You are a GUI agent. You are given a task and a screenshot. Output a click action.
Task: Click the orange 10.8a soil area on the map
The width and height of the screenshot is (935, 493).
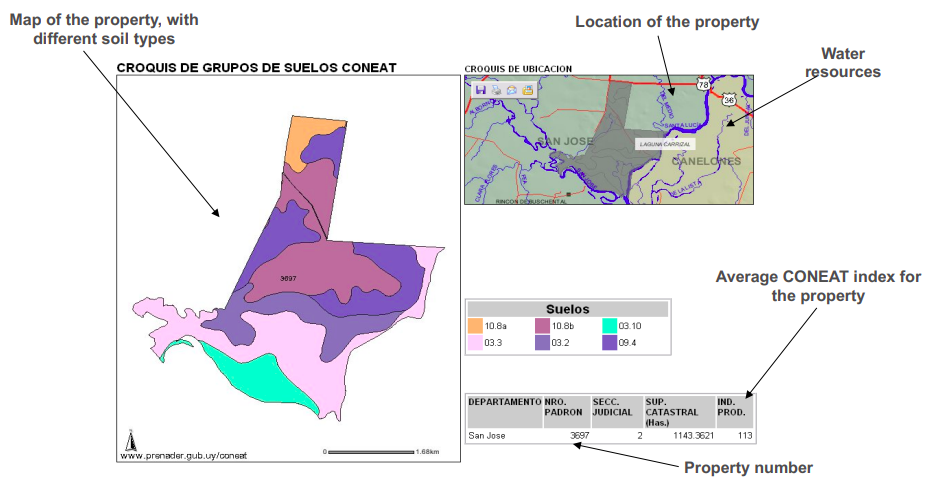(x=301, y=140)
